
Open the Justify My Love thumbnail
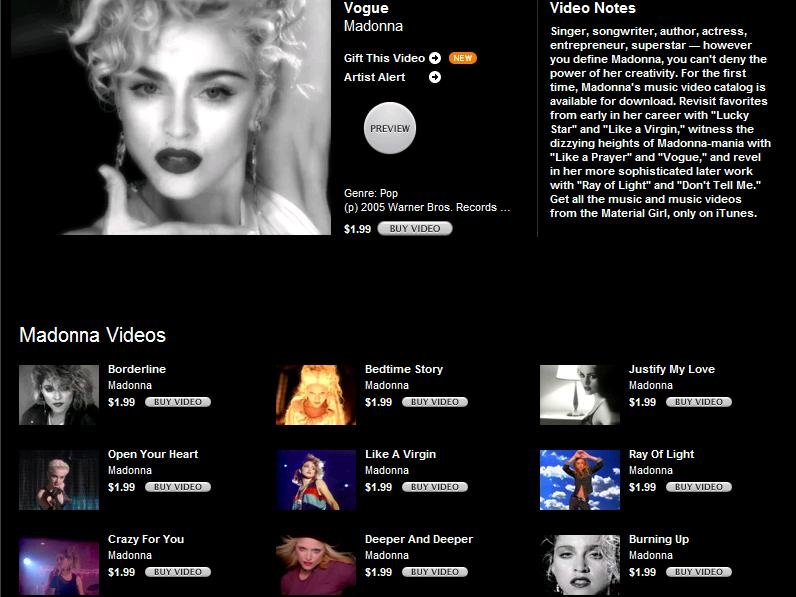580,395
